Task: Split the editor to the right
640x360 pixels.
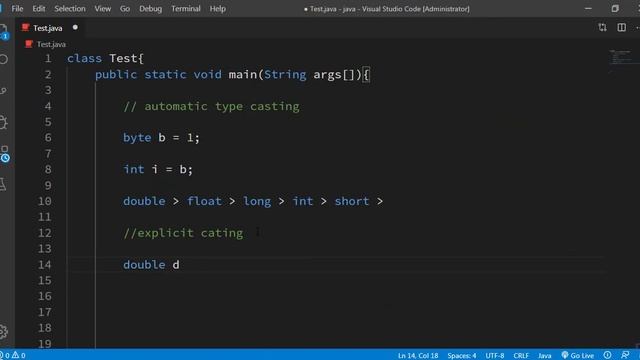Action: tap(621, 28)
